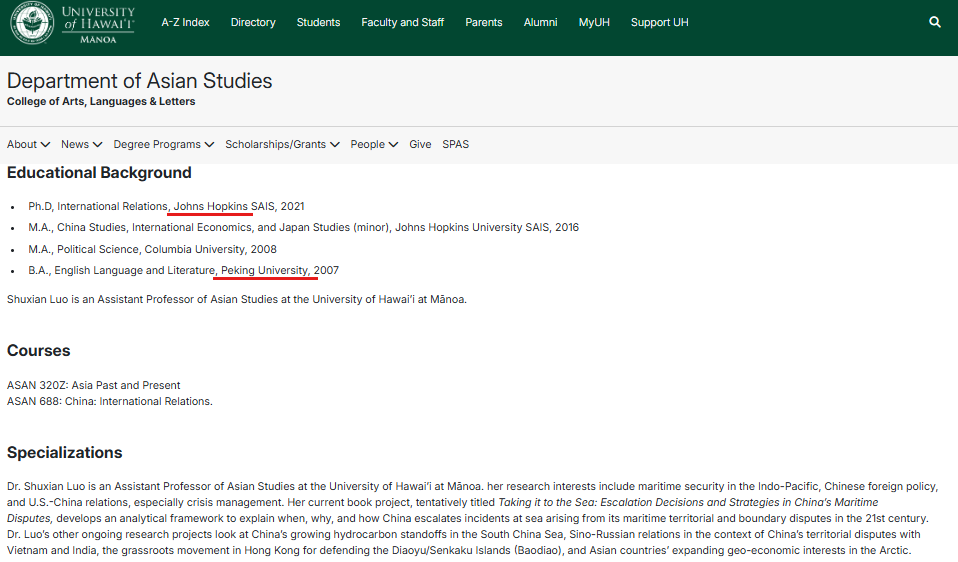958x562 pixels.
Task: Open Faculty and Staff link
Action: click(403, 23)
